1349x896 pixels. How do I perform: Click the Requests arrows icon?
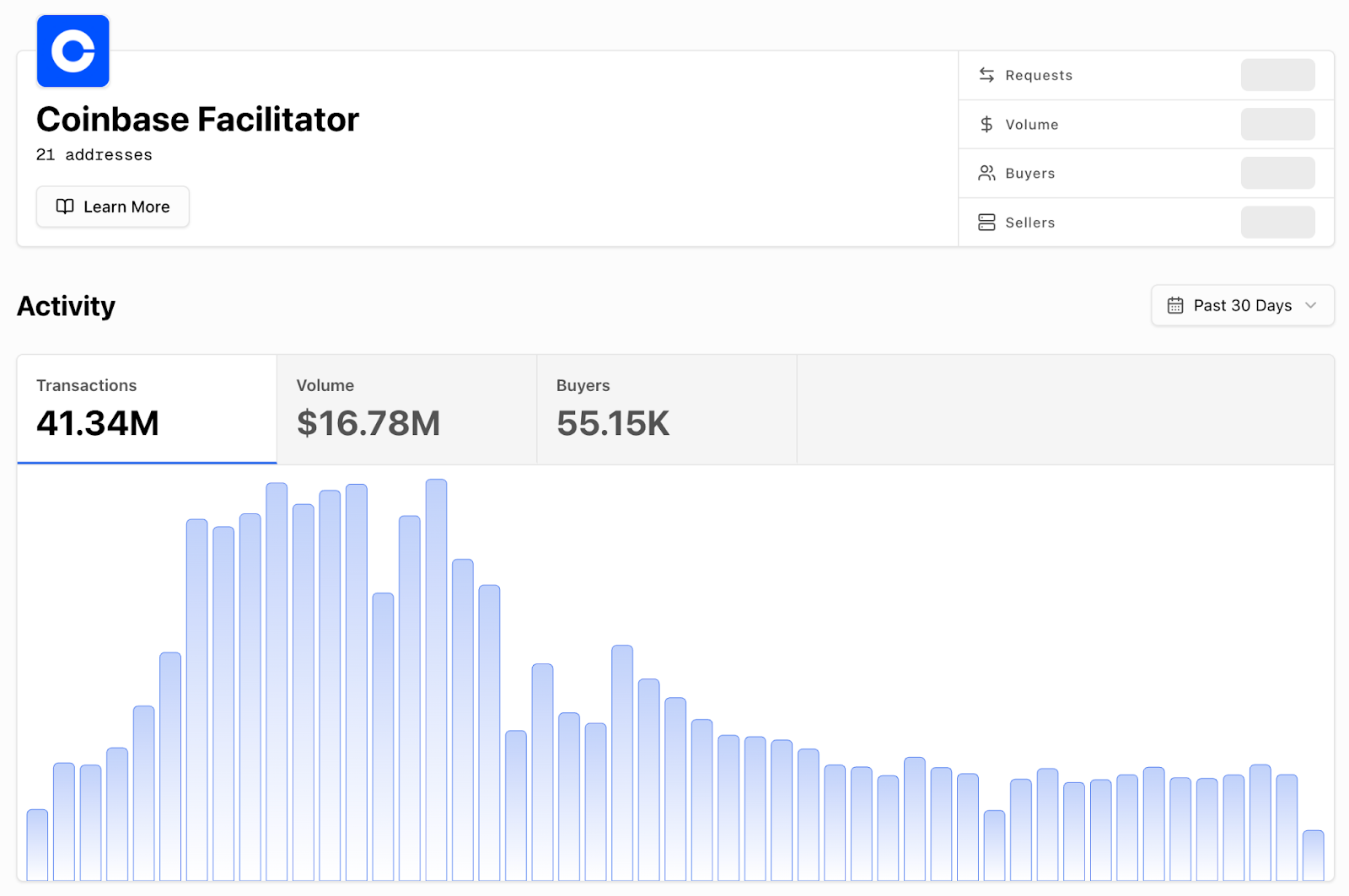tap(986, 75)
